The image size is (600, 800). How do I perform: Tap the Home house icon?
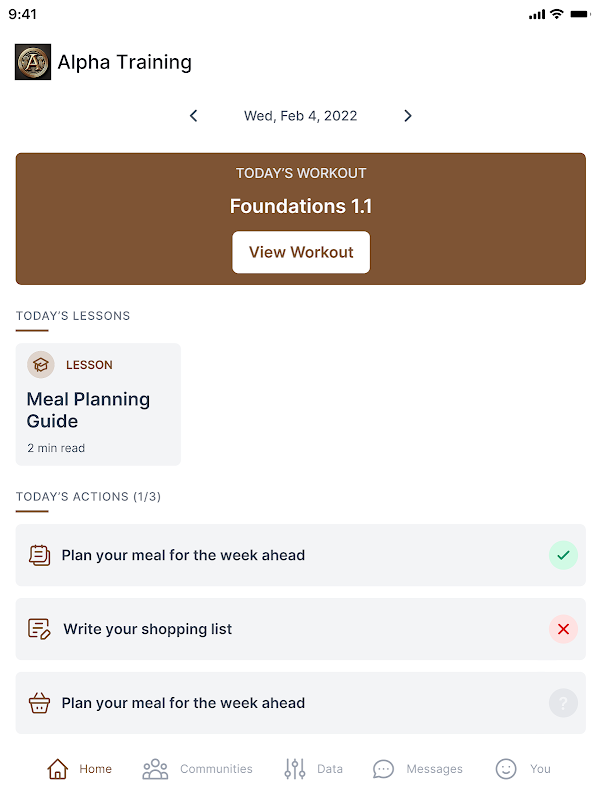pos(58,769)
